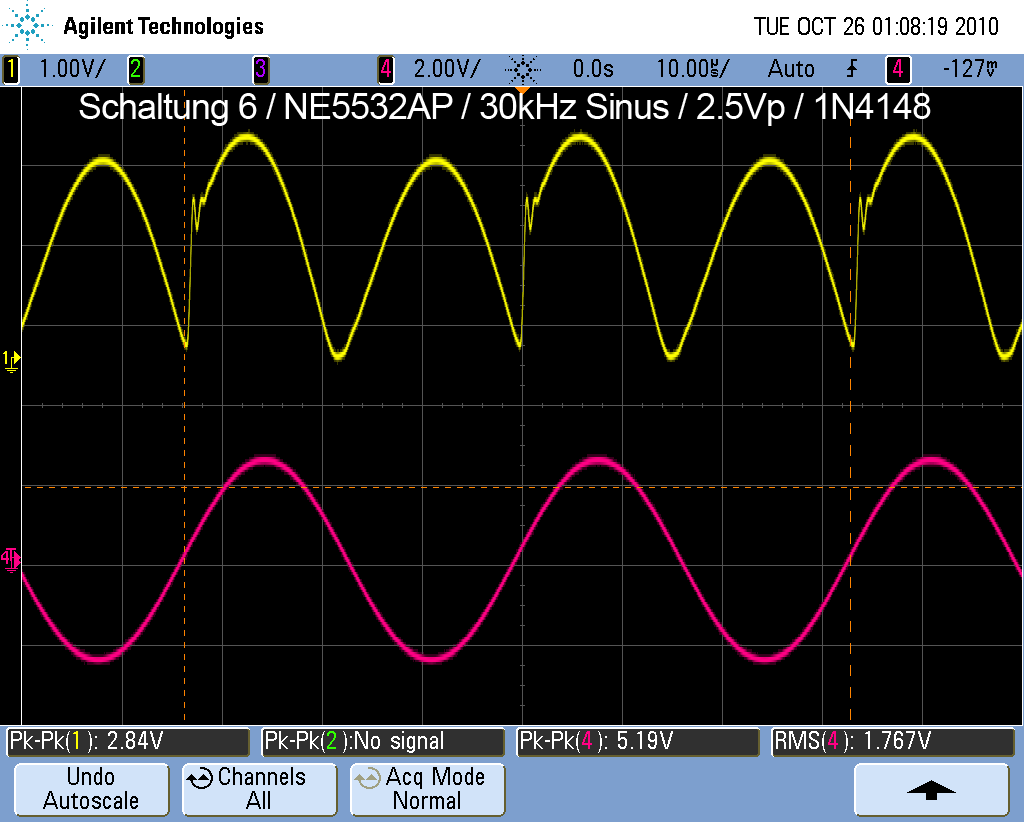This screenshot has width=1024, height=822.
Task: Click the rising edge trigger slope icon
Action: coord(852,69)
